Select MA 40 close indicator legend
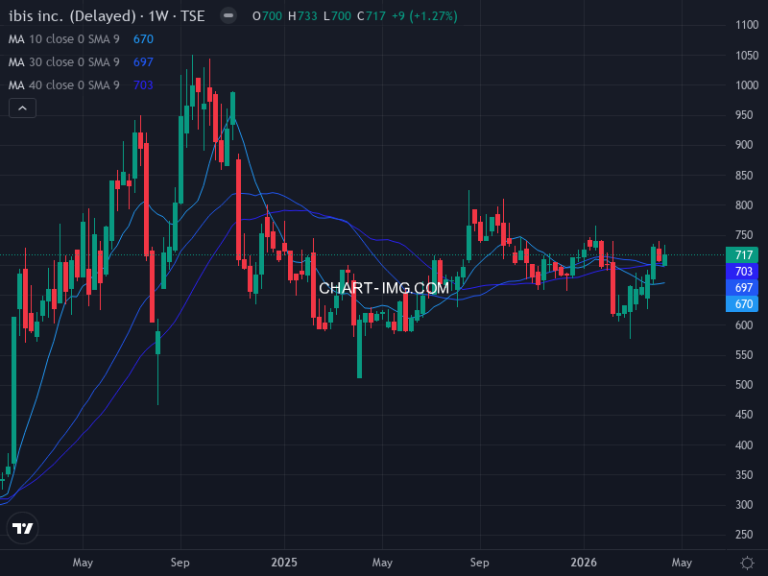The width and height of the screenshot is (768, 576). 64,85
